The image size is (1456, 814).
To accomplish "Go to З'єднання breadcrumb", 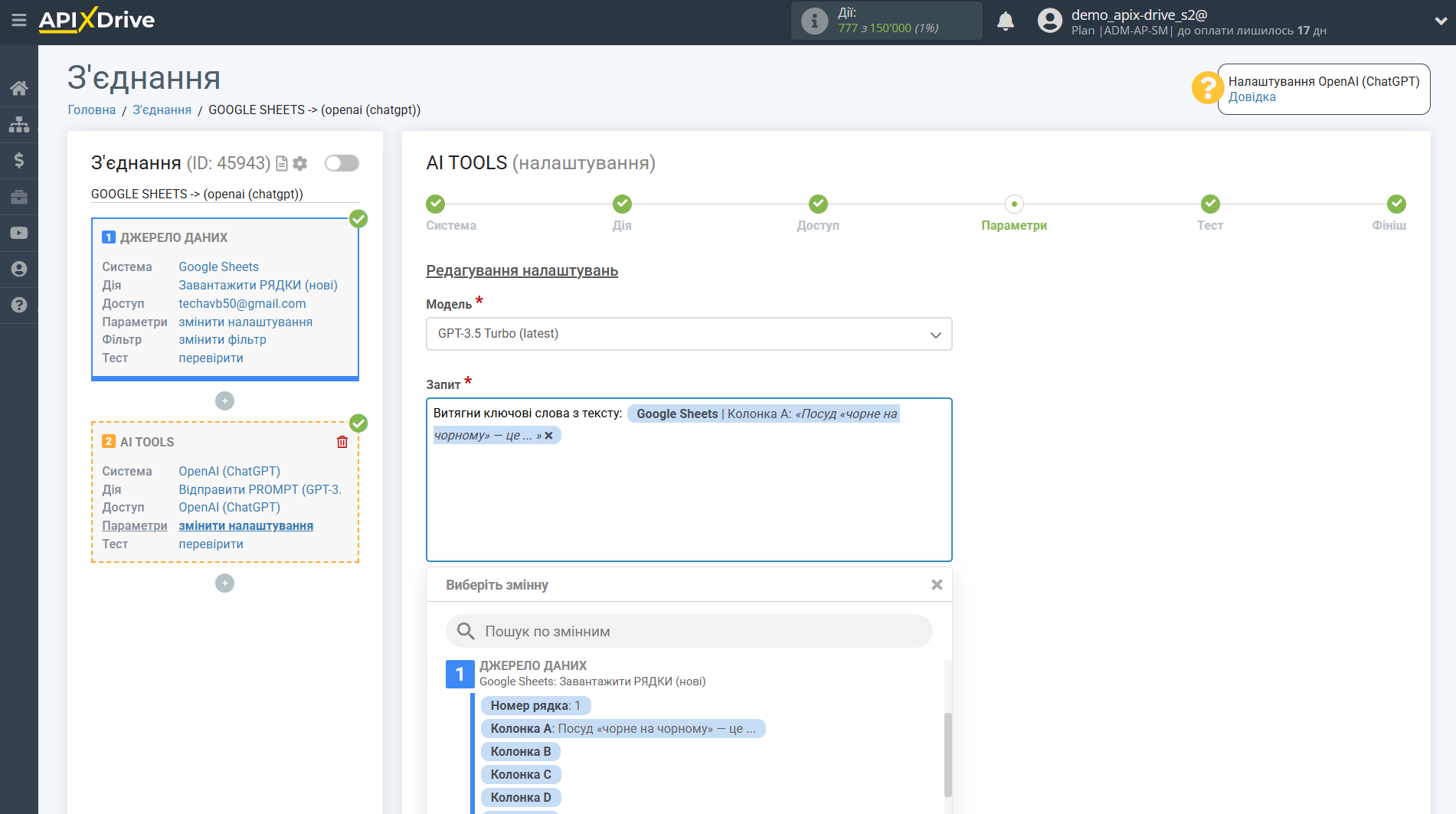I will (x=162, y=110).
